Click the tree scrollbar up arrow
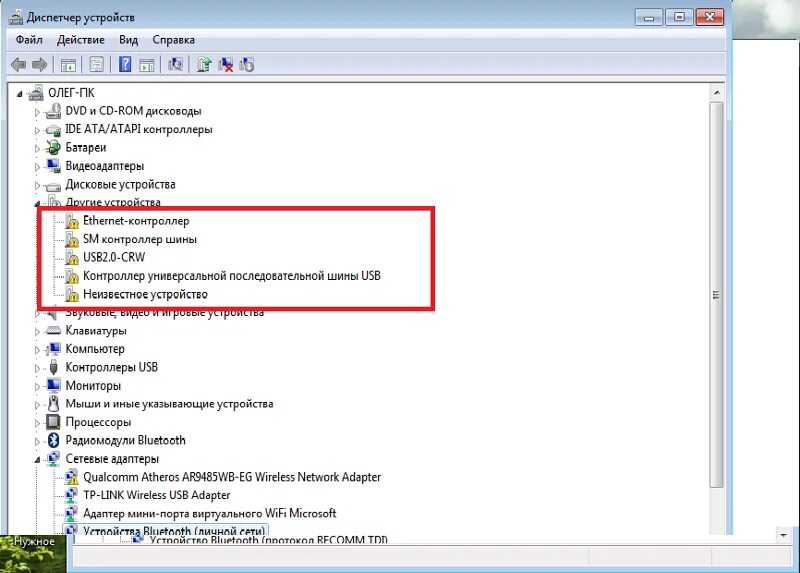The width and height of the screenshot is (800, 573). [717, 92]
